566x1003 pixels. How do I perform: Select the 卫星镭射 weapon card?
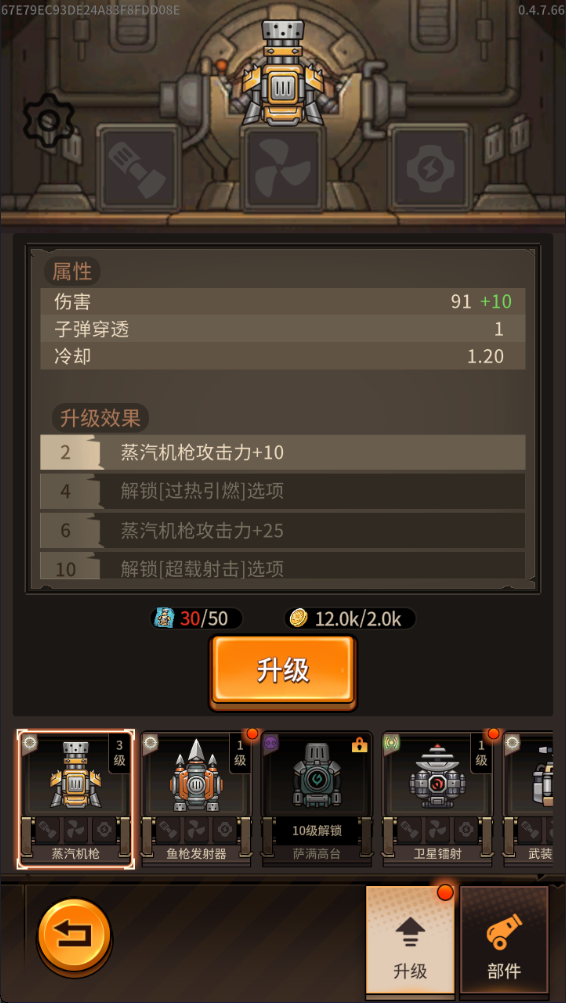point(437,798)
